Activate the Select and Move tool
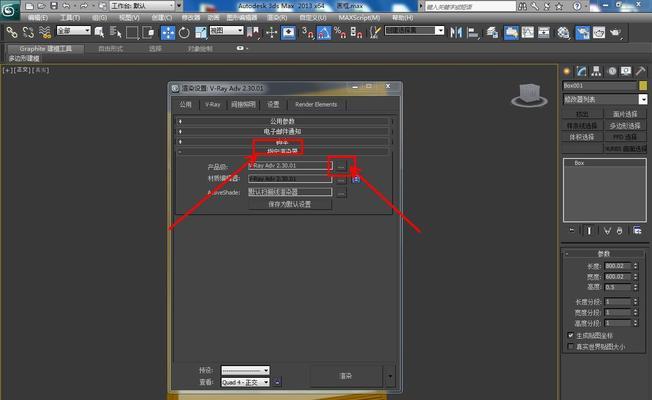652x400 pixels. 168,32
